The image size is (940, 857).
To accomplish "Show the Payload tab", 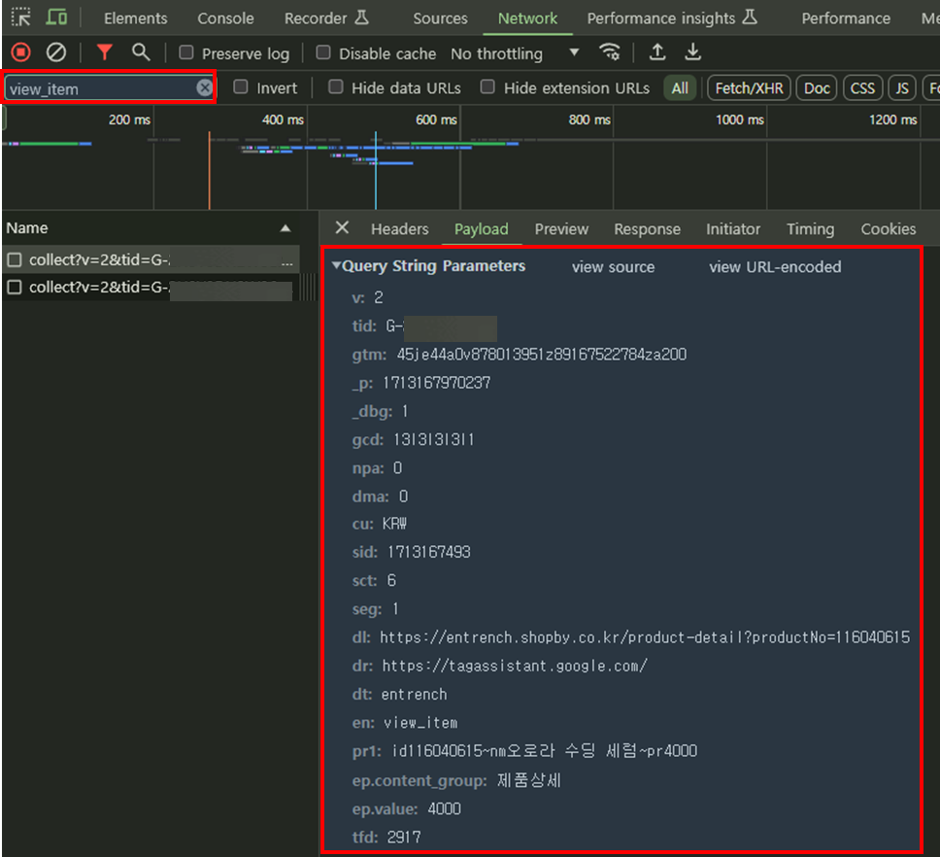I will coord(481,229).
